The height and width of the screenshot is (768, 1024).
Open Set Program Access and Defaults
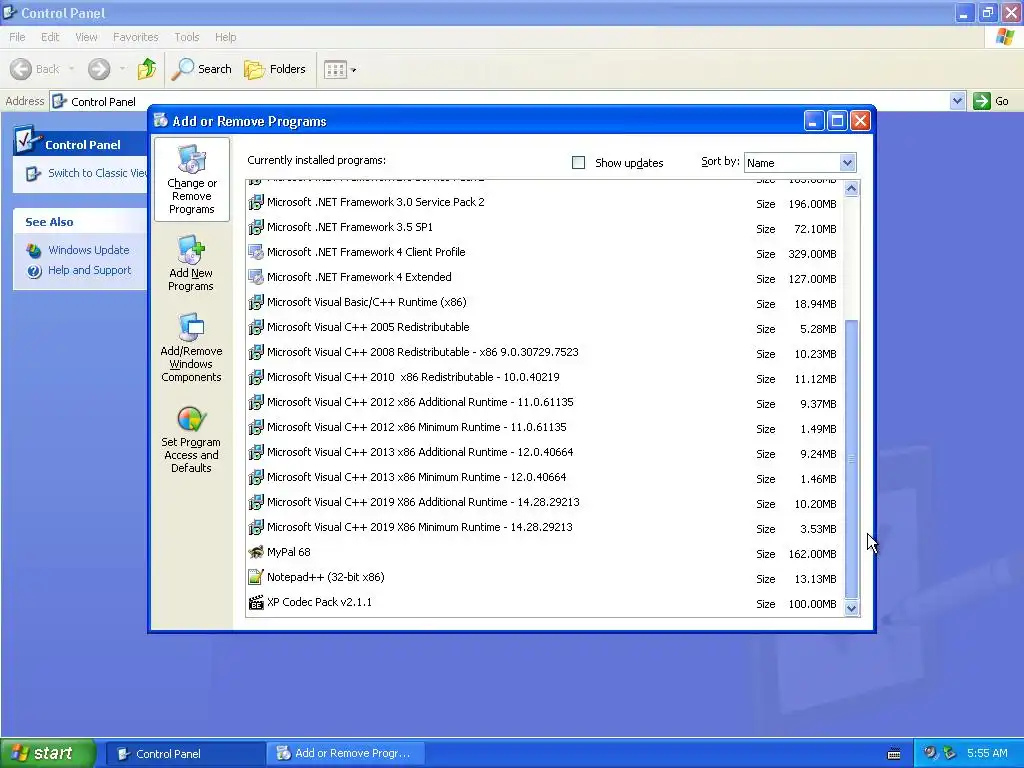click(191, 440)
